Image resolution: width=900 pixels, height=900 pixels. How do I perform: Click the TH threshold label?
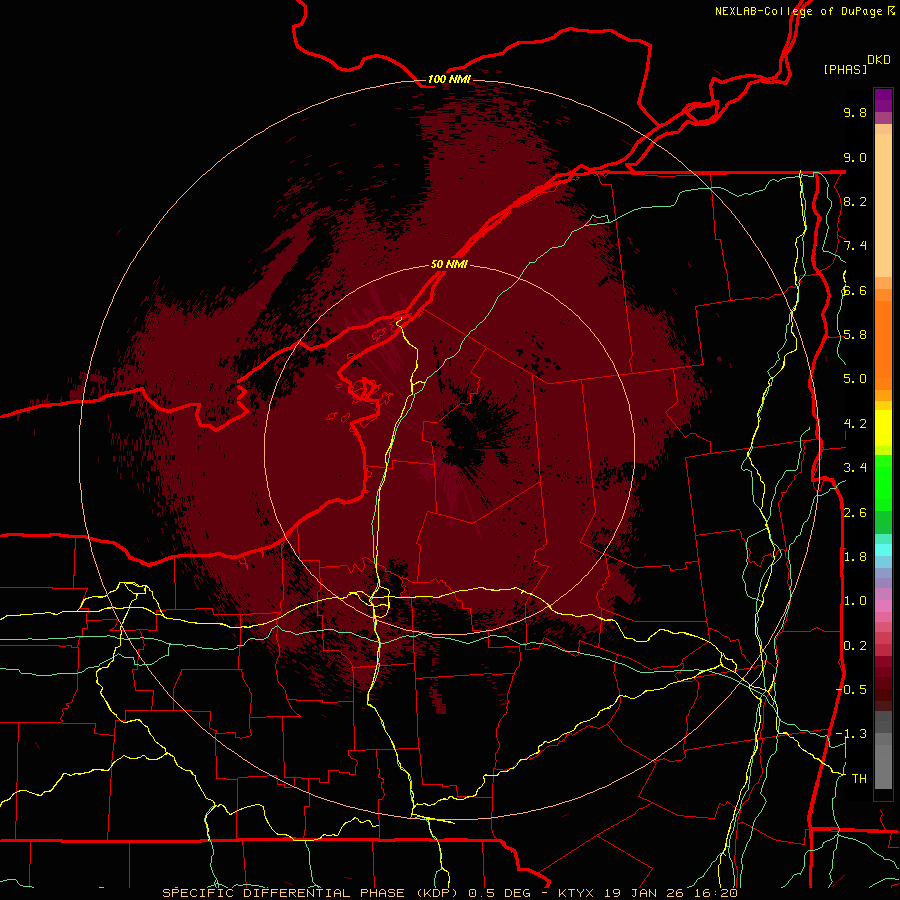(859, 779)
